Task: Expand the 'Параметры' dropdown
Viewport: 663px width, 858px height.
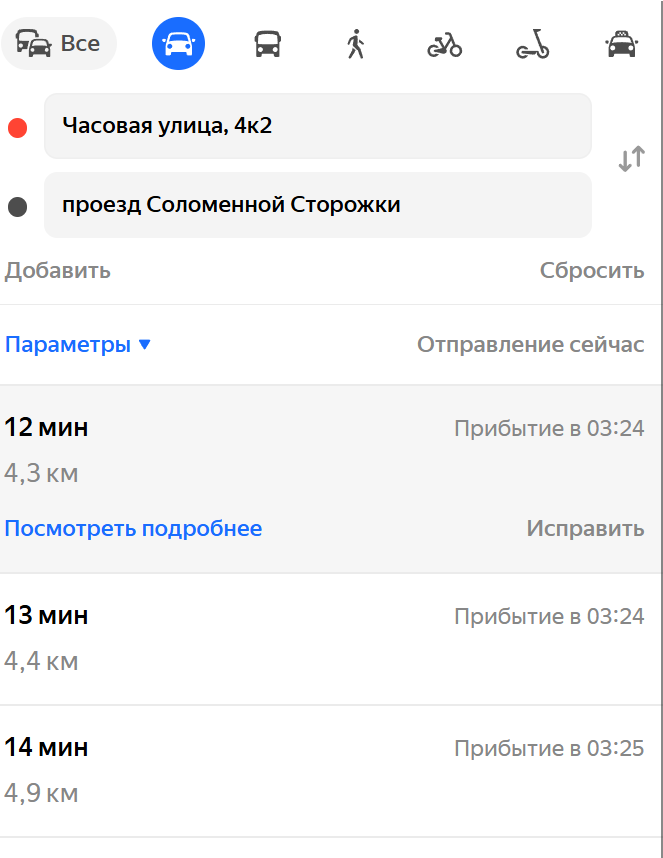Action: (x=78, y=345)
